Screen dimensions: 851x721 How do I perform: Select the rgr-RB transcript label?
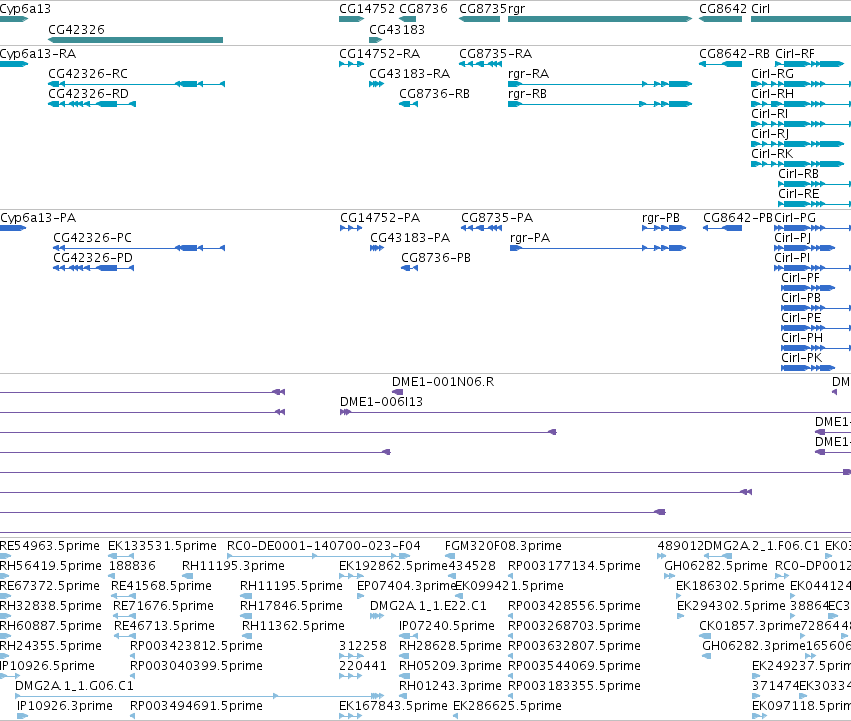coord(528,94)
